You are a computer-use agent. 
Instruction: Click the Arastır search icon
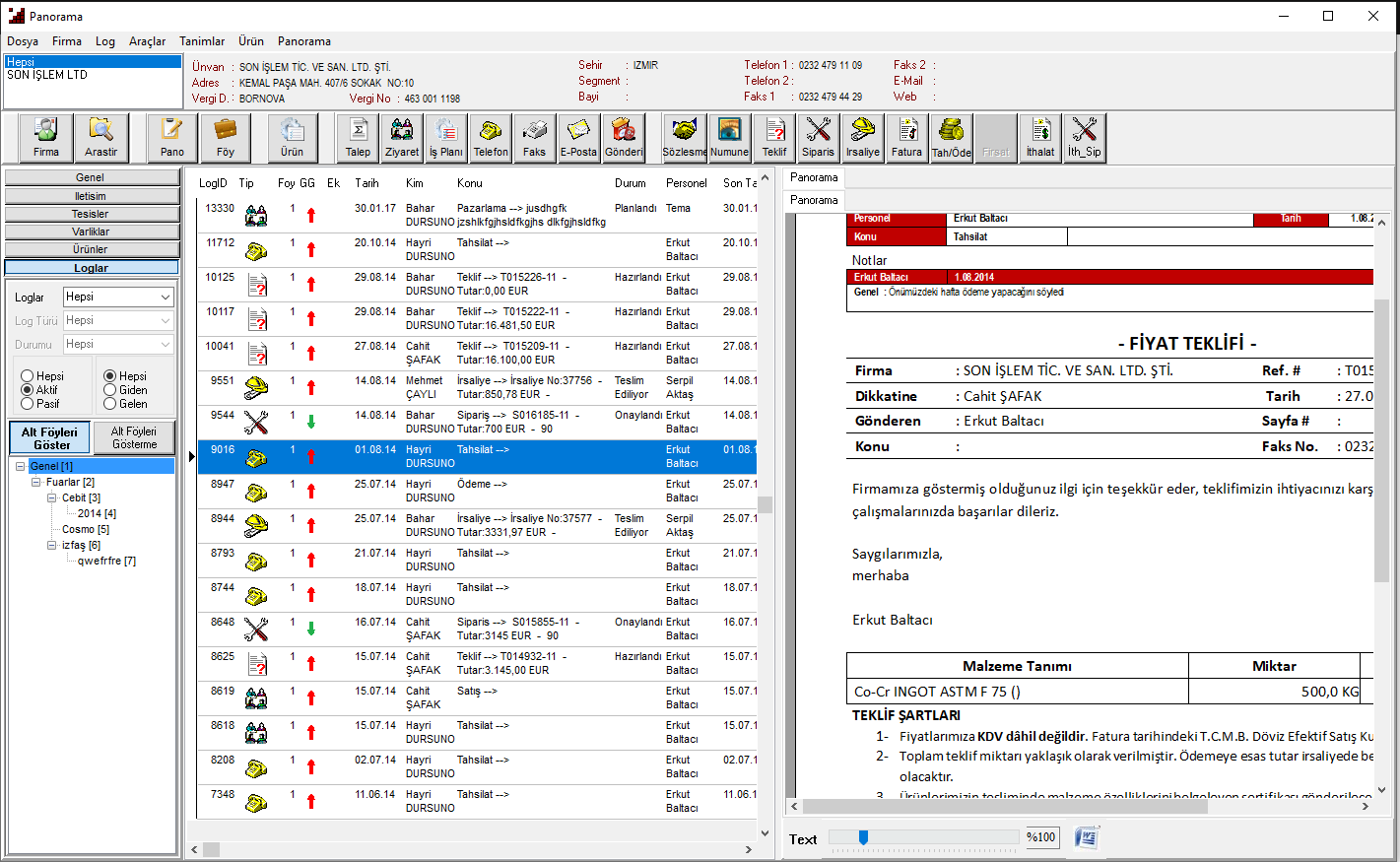point(100,138)
